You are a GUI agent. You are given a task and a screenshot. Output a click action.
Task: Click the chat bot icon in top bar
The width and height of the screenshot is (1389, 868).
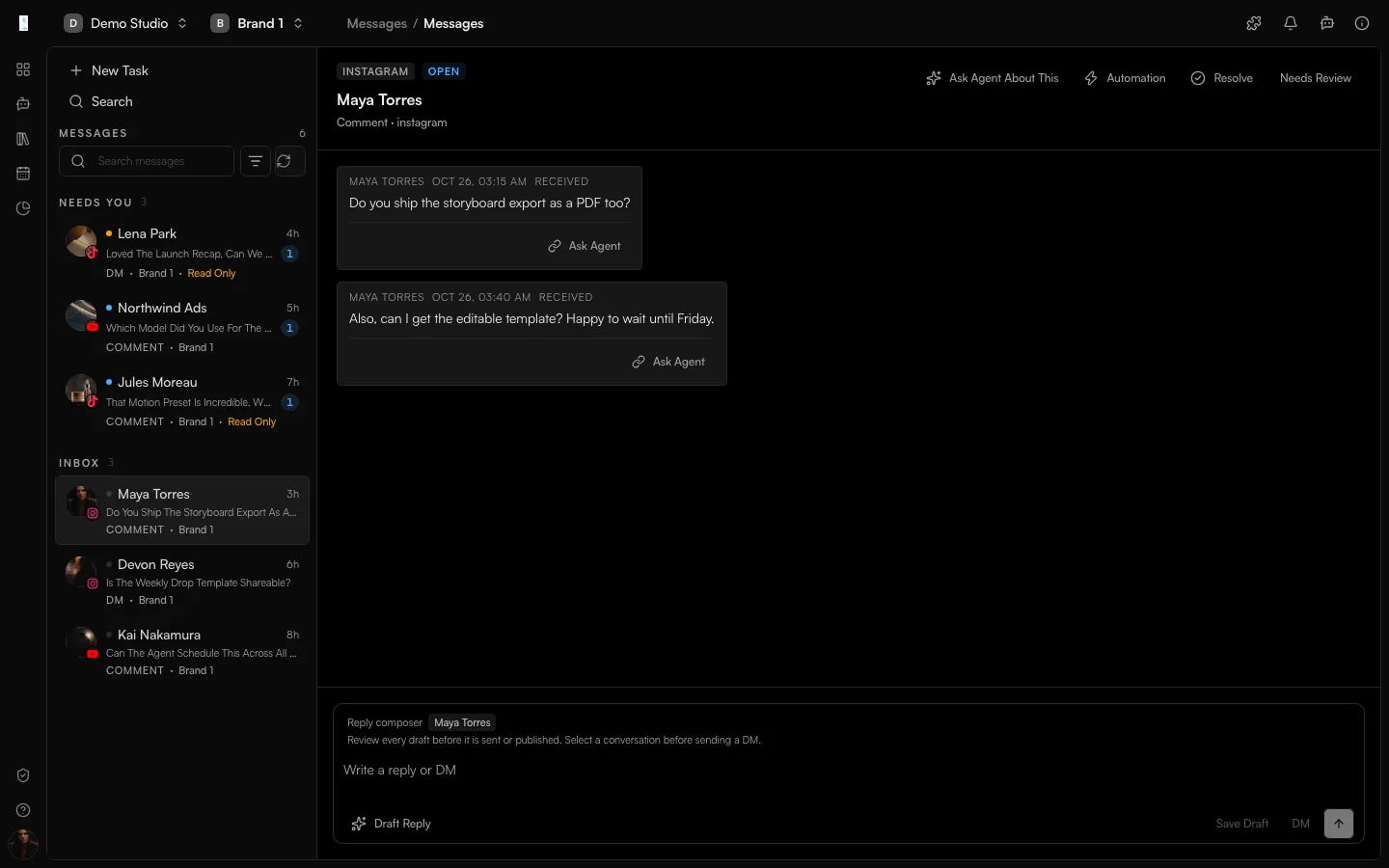(1327, 23)
